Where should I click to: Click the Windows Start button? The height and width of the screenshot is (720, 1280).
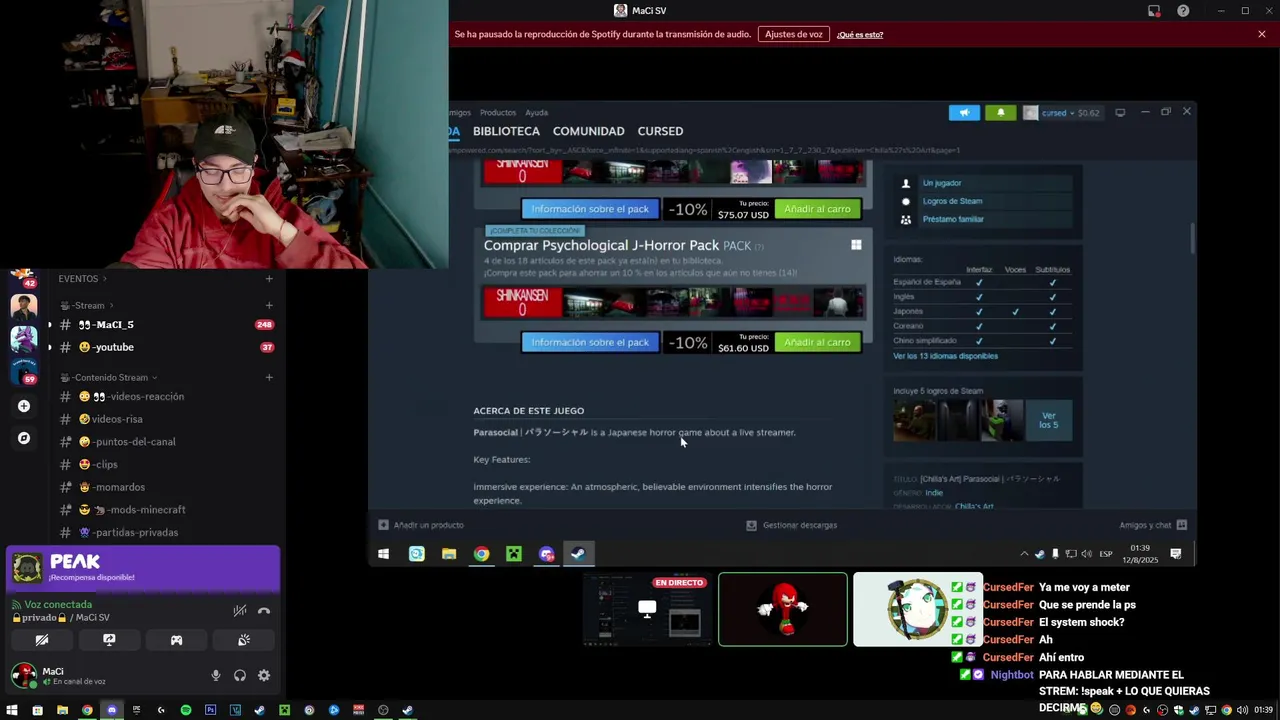click(x=12, y=710)
